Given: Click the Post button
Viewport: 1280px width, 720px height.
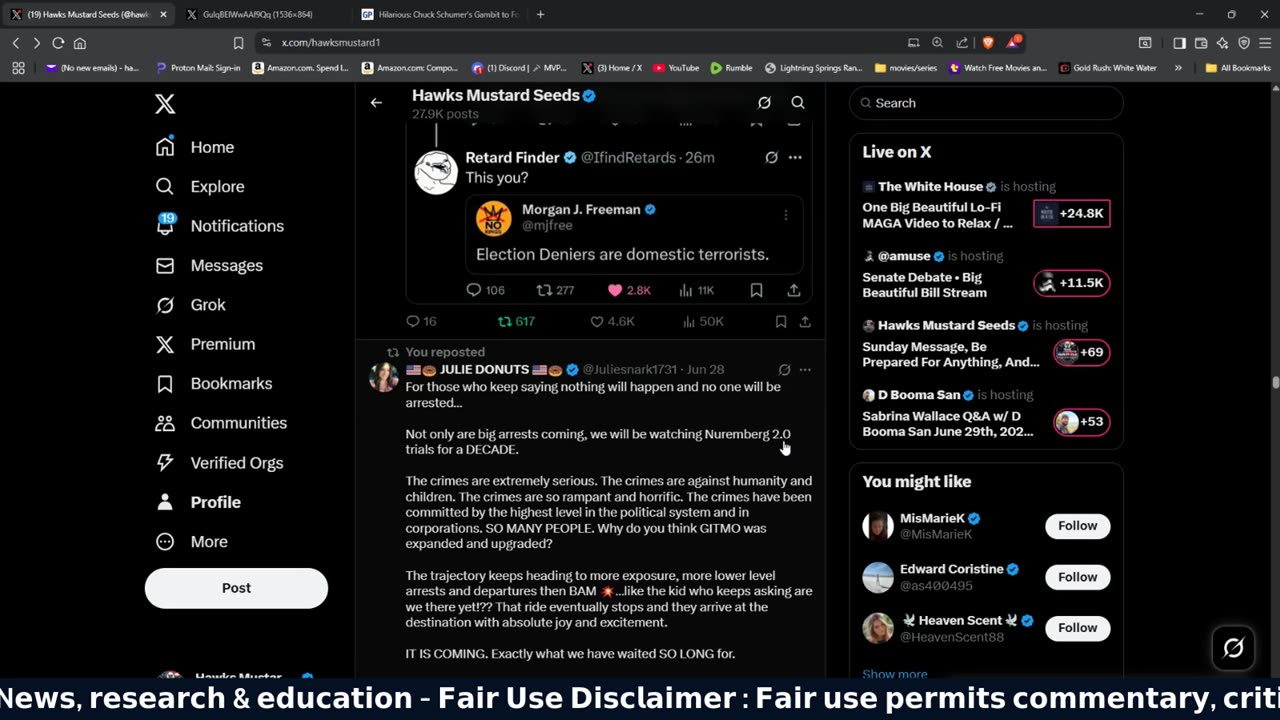Looking at the screenshot, I should pos(236,588).
